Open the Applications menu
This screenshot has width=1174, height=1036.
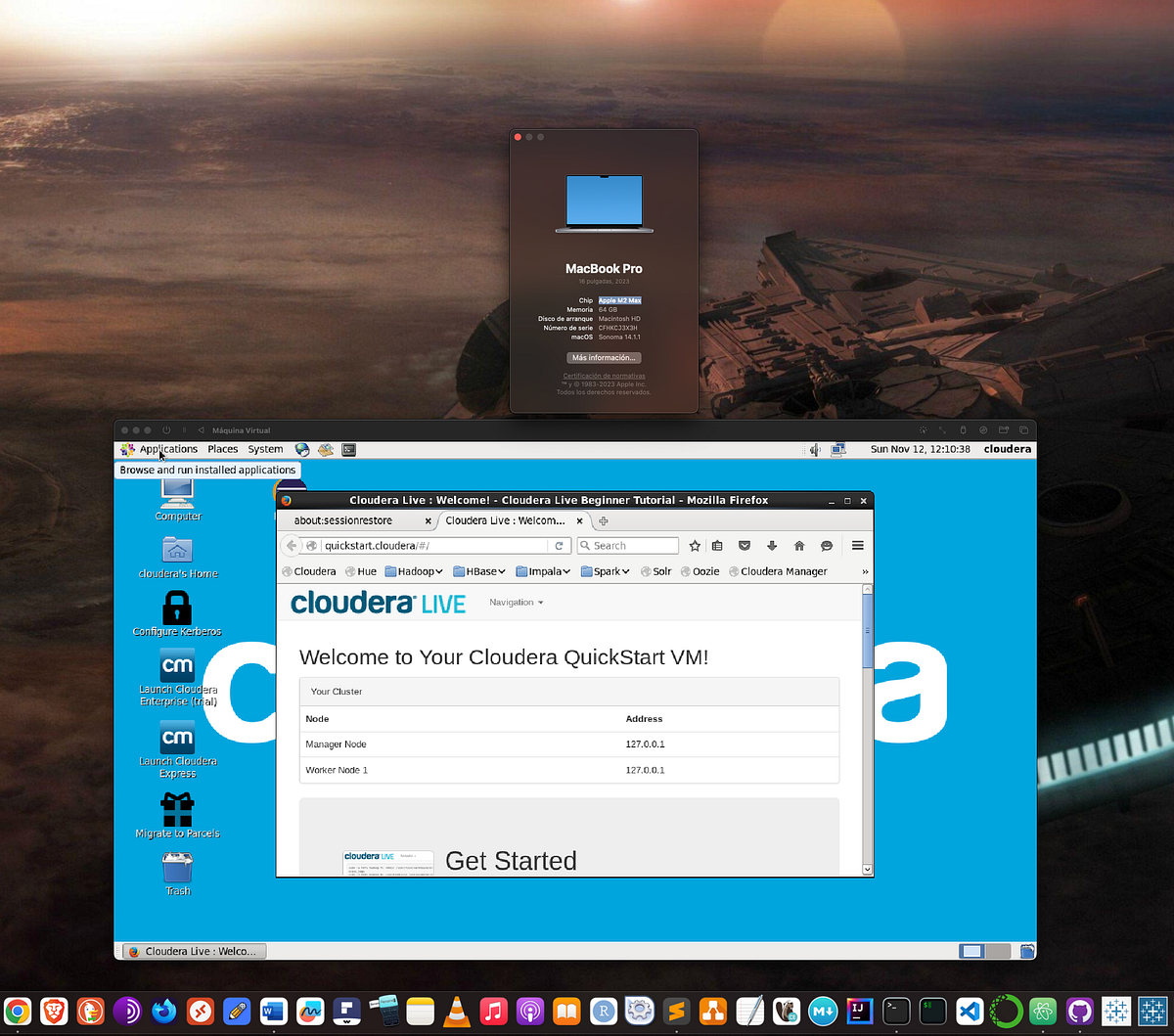(167, 449)
